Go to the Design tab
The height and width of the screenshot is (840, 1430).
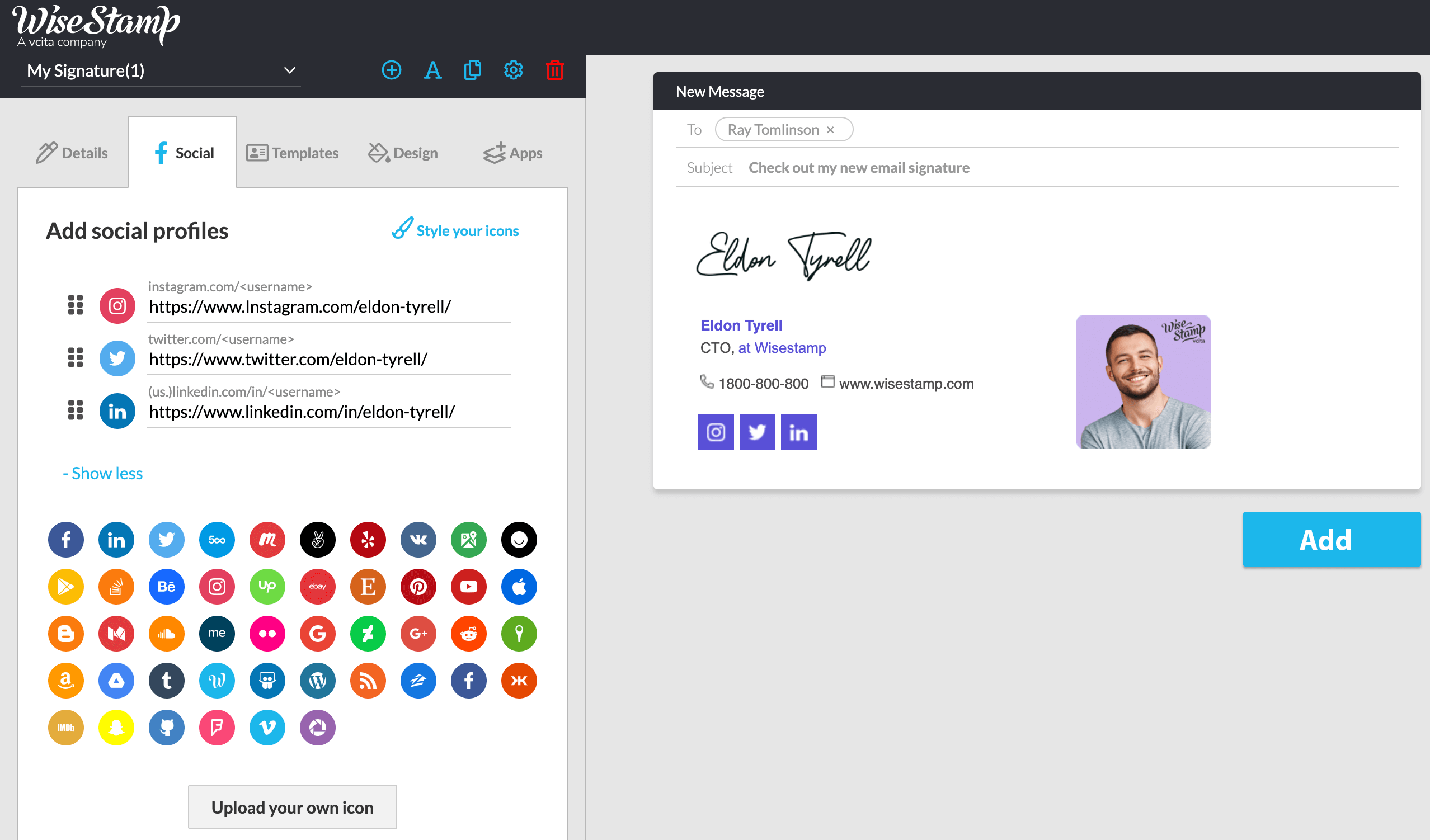click(x=403, y=153)
